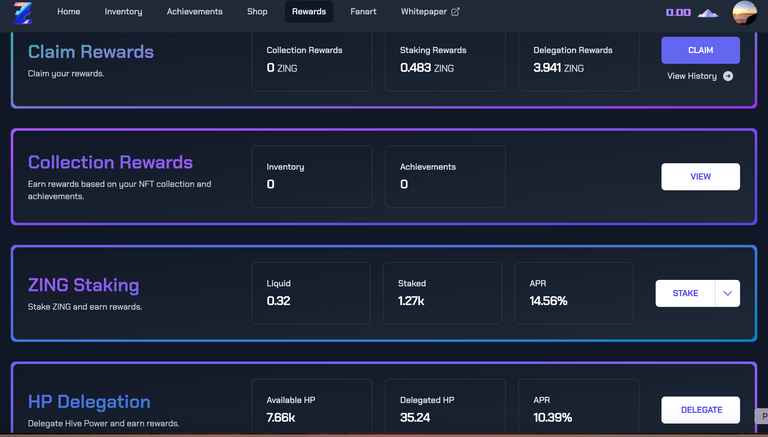768x437 pixels.
Task: Open the Achievements page
Action: coord(194,11)
